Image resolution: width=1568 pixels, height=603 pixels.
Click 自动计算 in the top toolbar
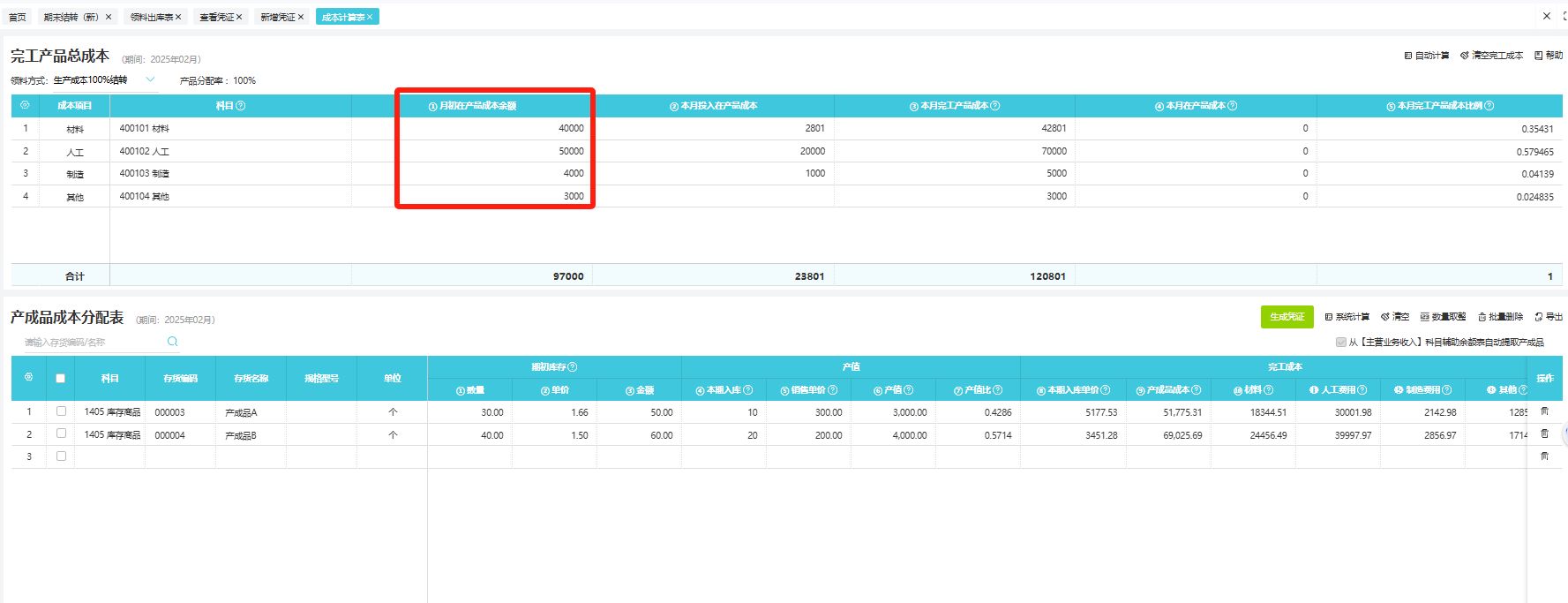[x=1427, y=56]
